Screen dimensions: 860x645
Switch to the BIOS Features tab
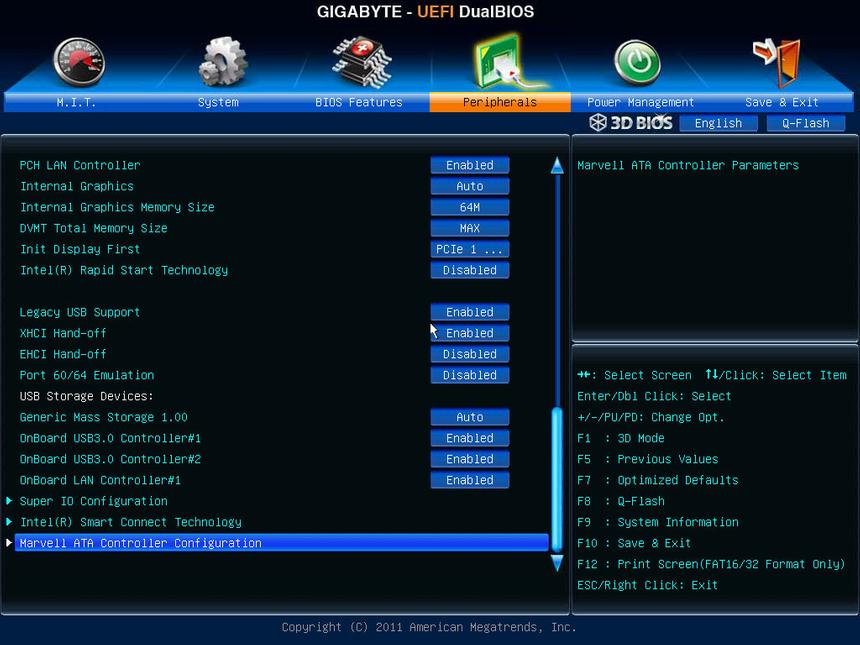pyautogui.click(x=358, y=102)
